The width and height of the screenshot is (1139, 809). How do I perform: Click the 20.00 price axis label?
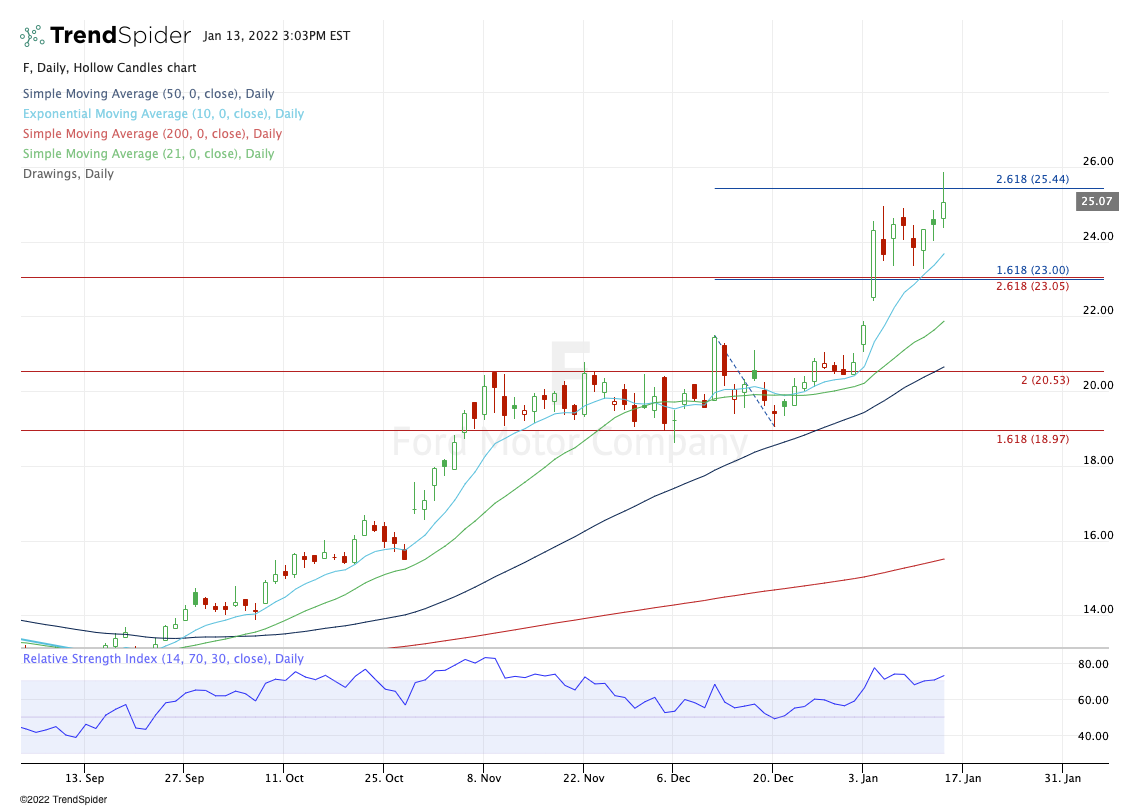[x=1098, y=385]
